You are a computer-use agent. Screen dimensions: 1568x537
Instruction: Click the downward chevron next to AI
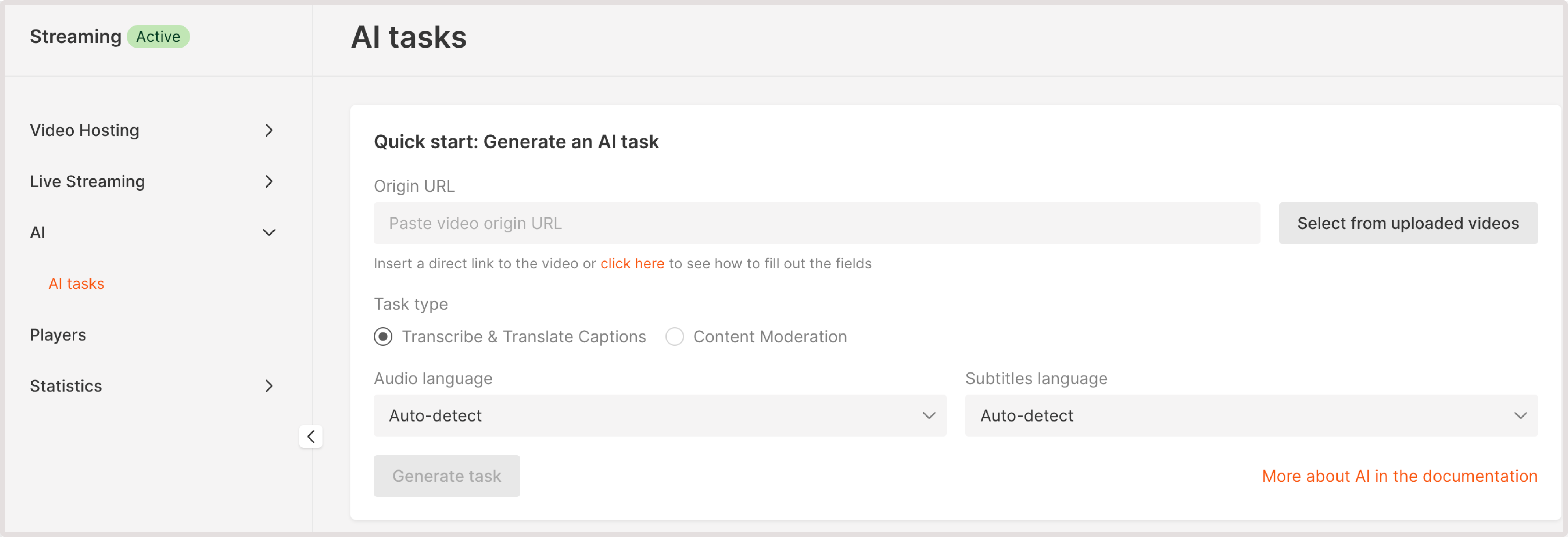click(268, 232)
